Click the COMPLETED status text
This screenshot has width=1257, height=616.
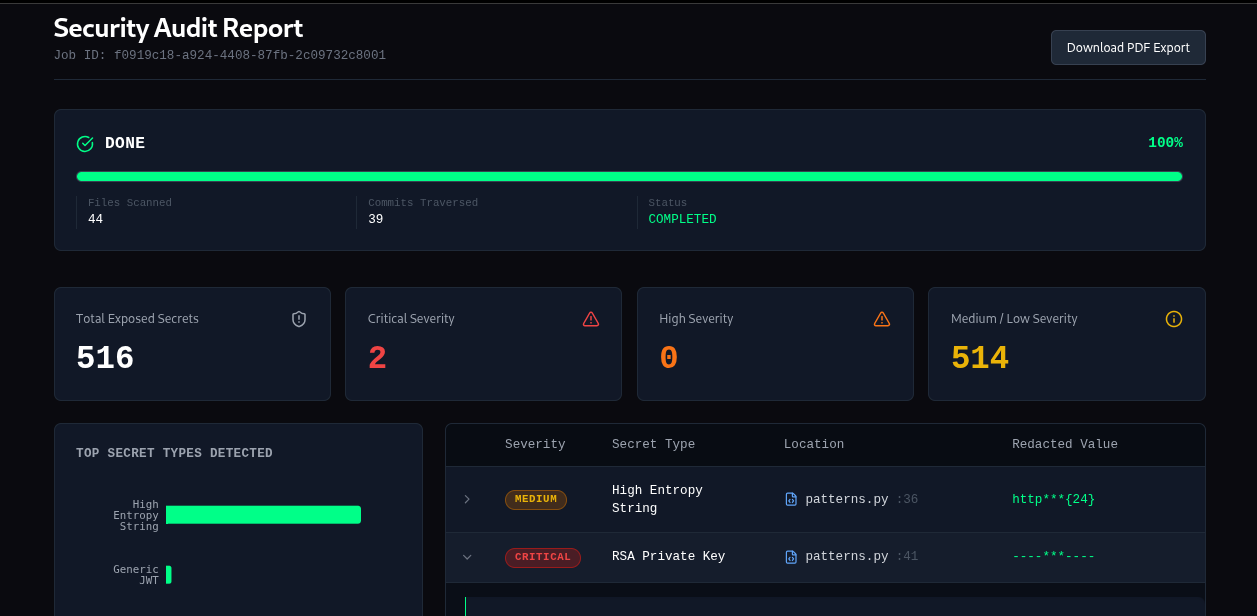(682, 219)
